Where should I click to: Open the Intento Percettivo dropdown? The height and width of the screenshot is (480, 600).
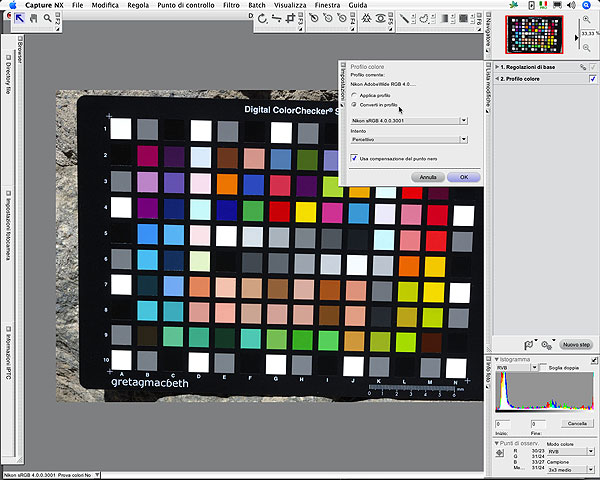pos(409,140)
